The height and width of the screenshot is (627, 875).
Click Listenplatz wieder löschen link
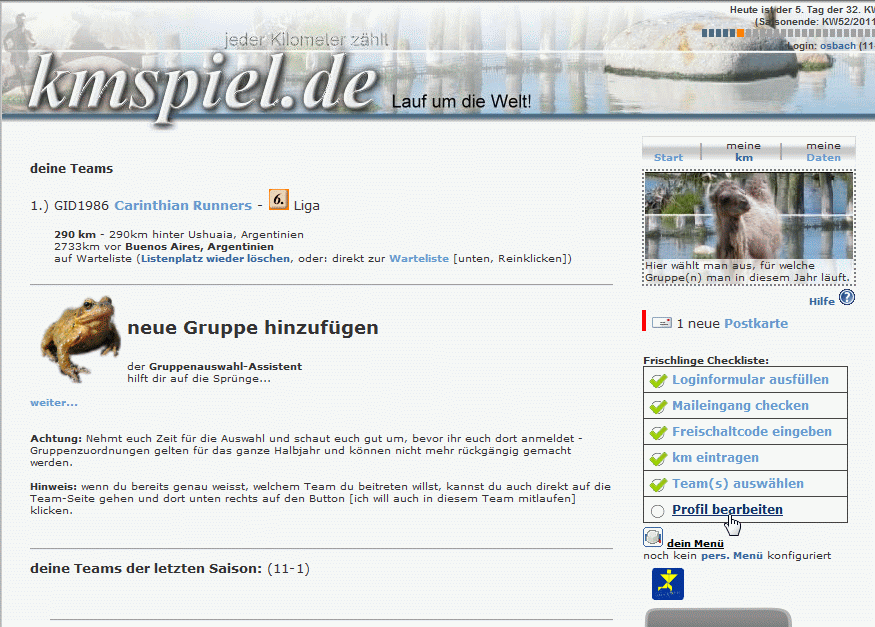pyautogui.click(x=213, y=258)
